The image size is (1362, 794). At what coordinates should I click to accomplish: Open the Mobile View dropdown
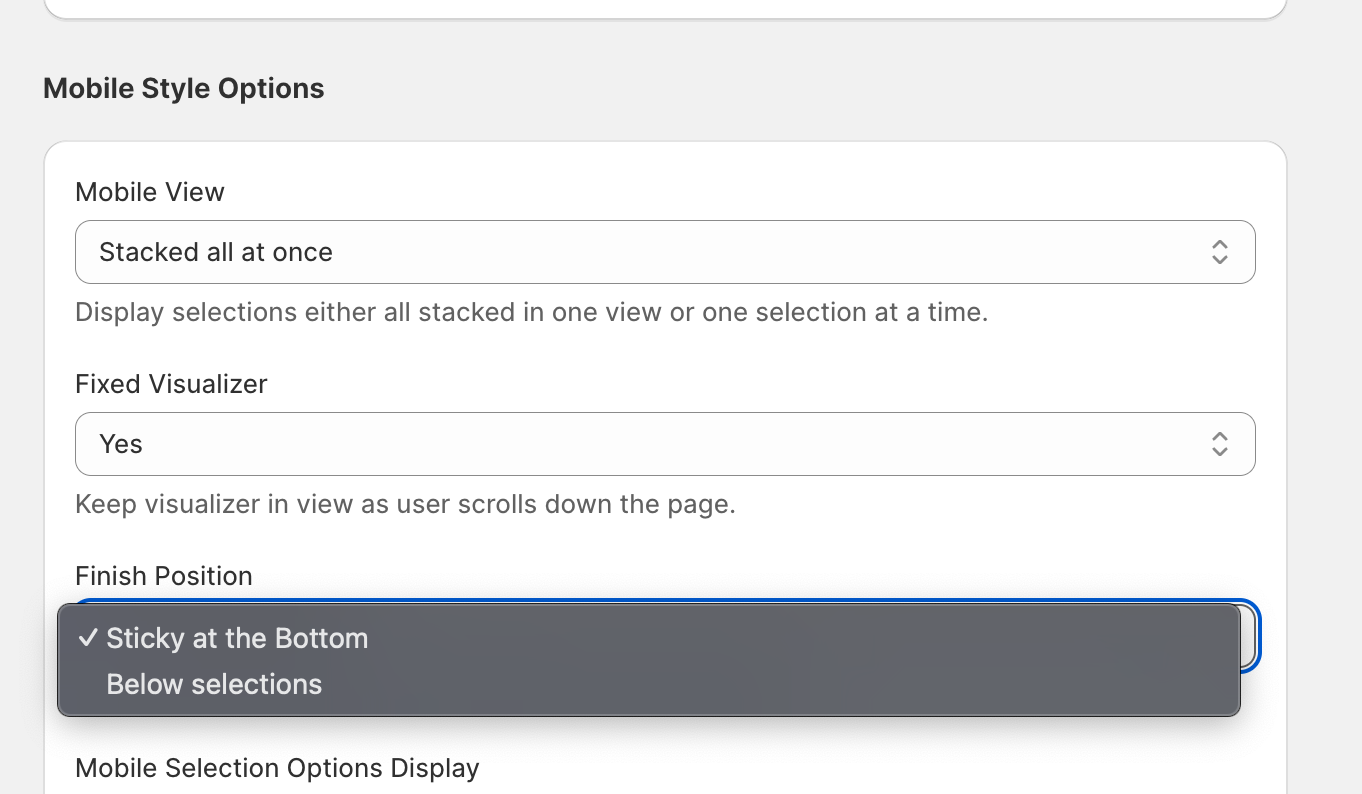[664, 252]
